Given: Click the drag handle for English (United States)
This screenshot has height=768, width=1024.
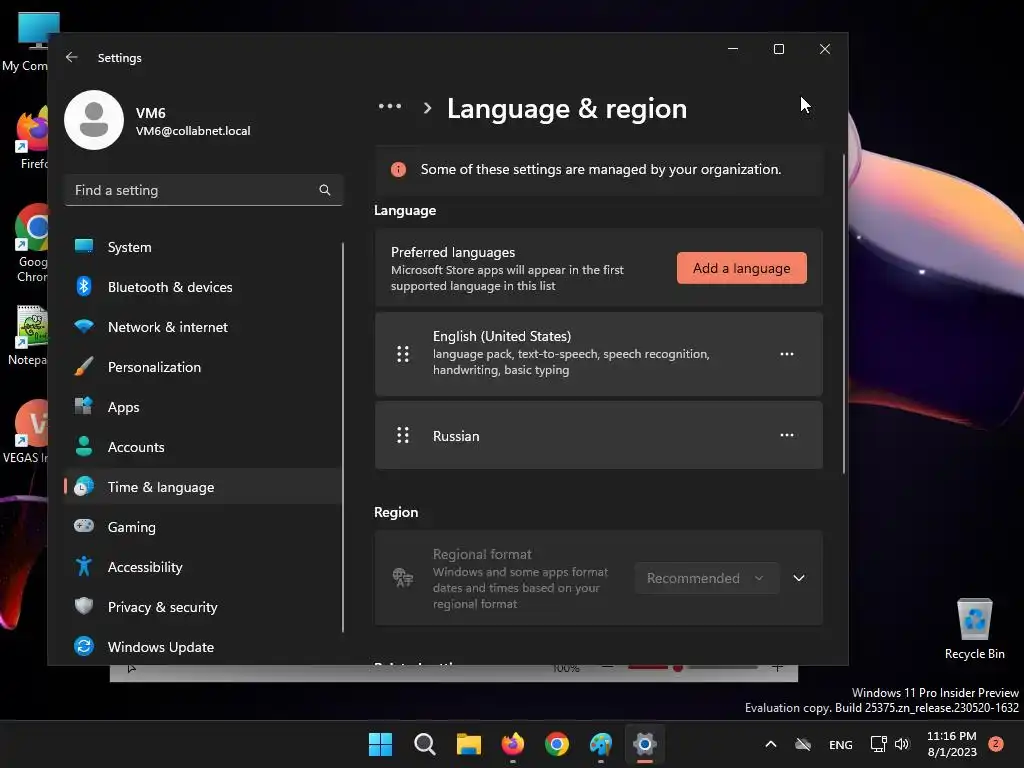Looking at the screenshot, I should (x=403, y=354).
